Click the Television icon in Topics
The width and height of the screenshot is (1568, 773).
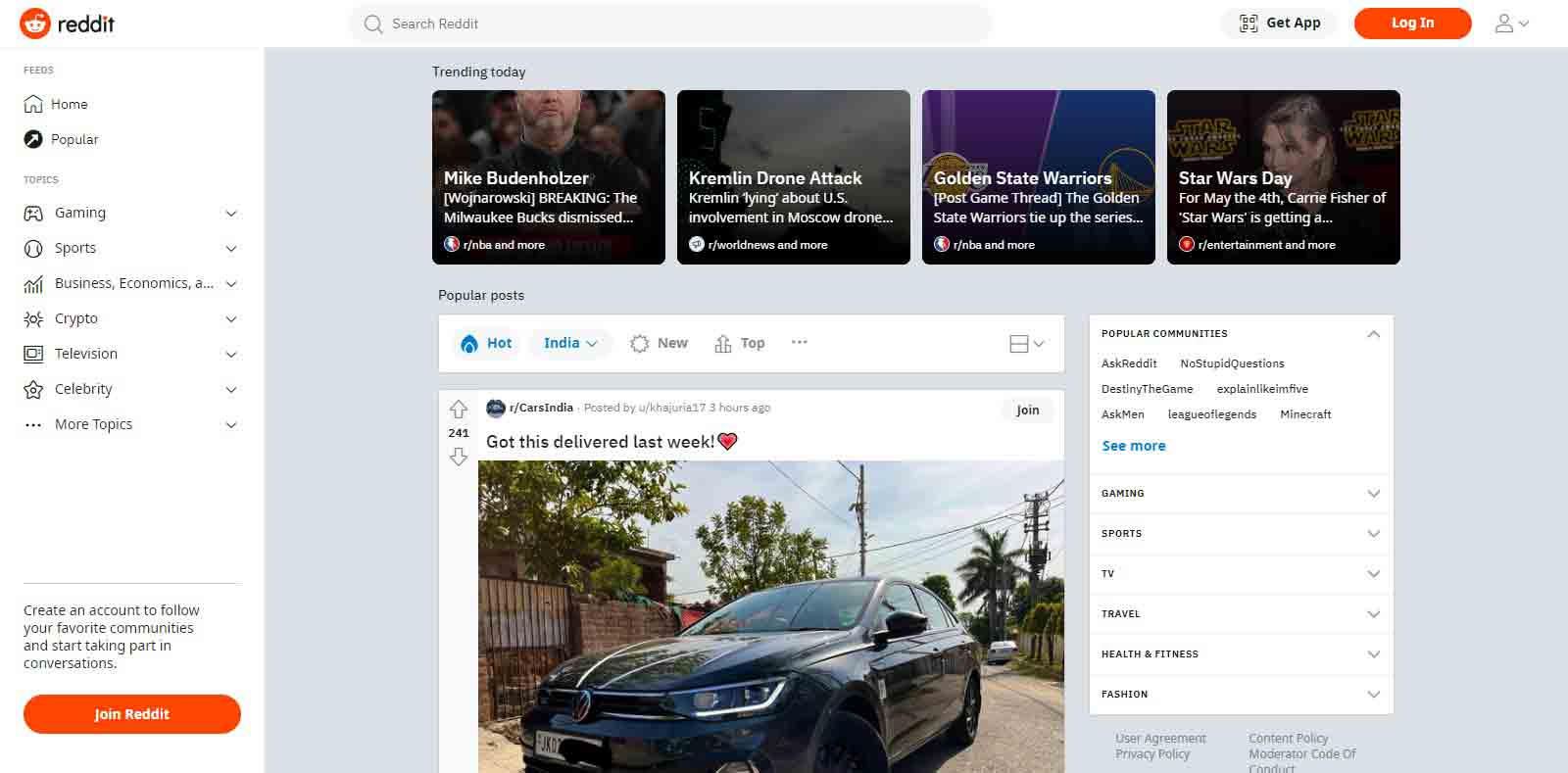click(33, 354)
